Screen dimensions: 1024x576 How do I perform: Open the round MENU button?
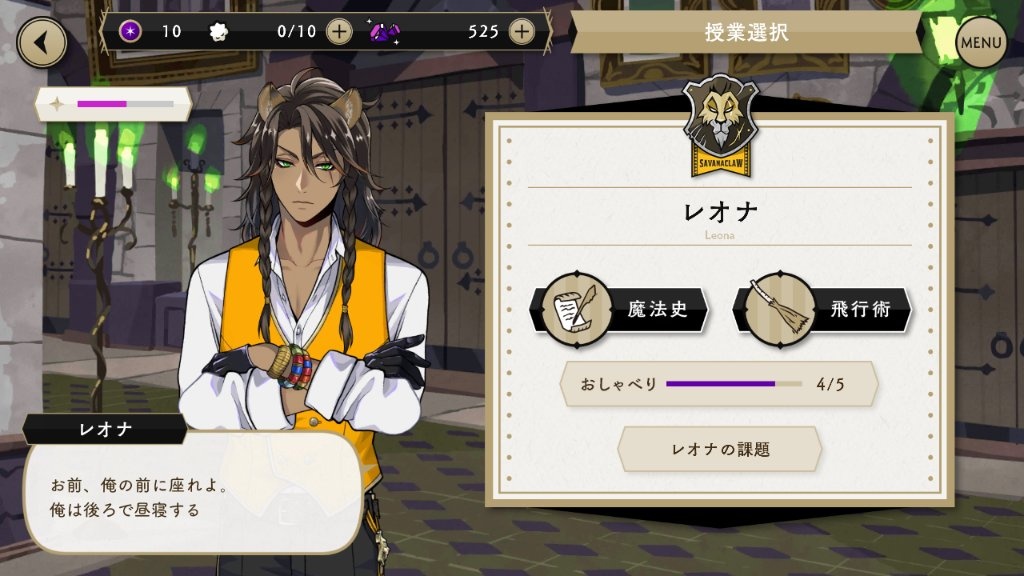[x=980, y=42]
